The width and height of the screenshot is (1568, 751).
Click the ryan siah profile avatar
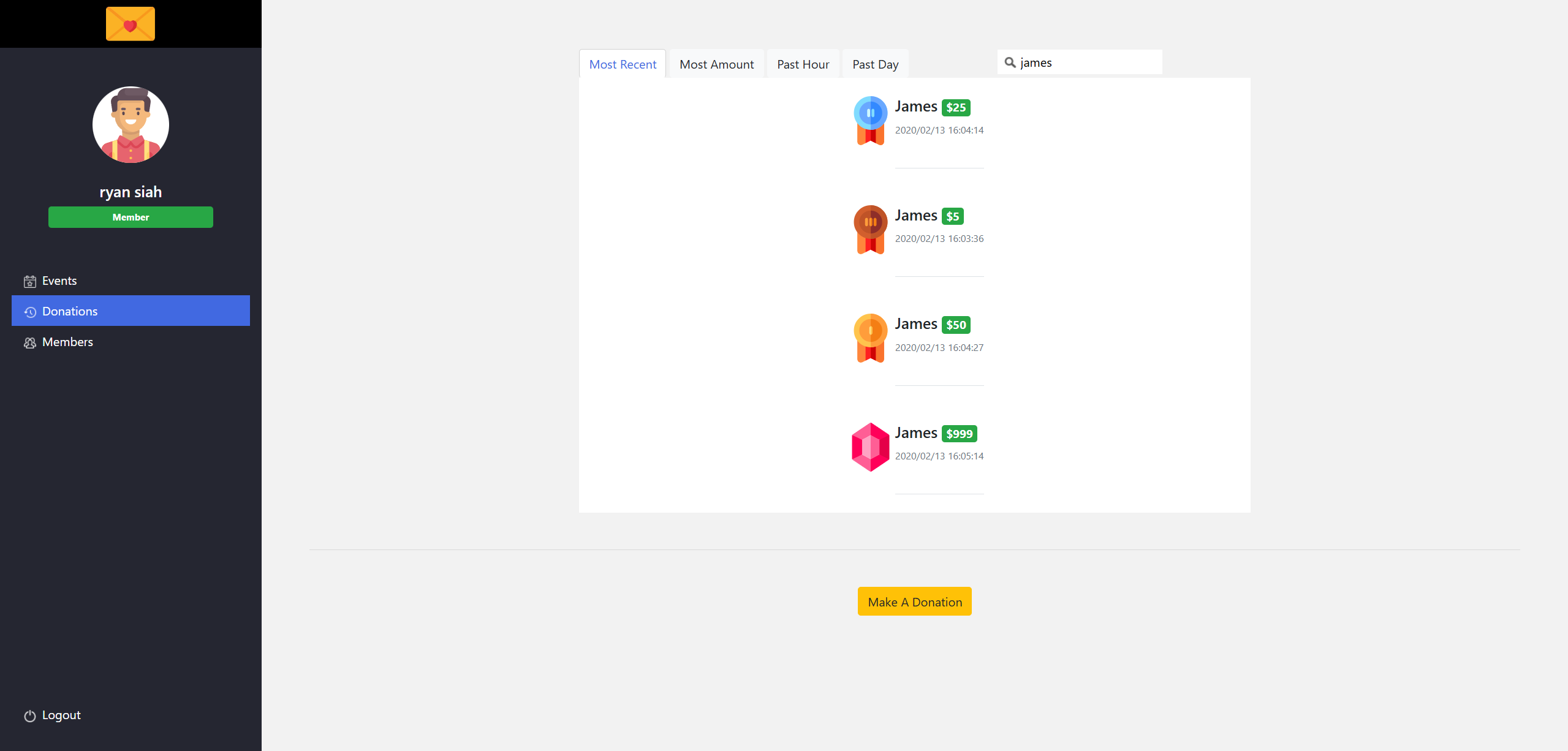click(131, 124)
